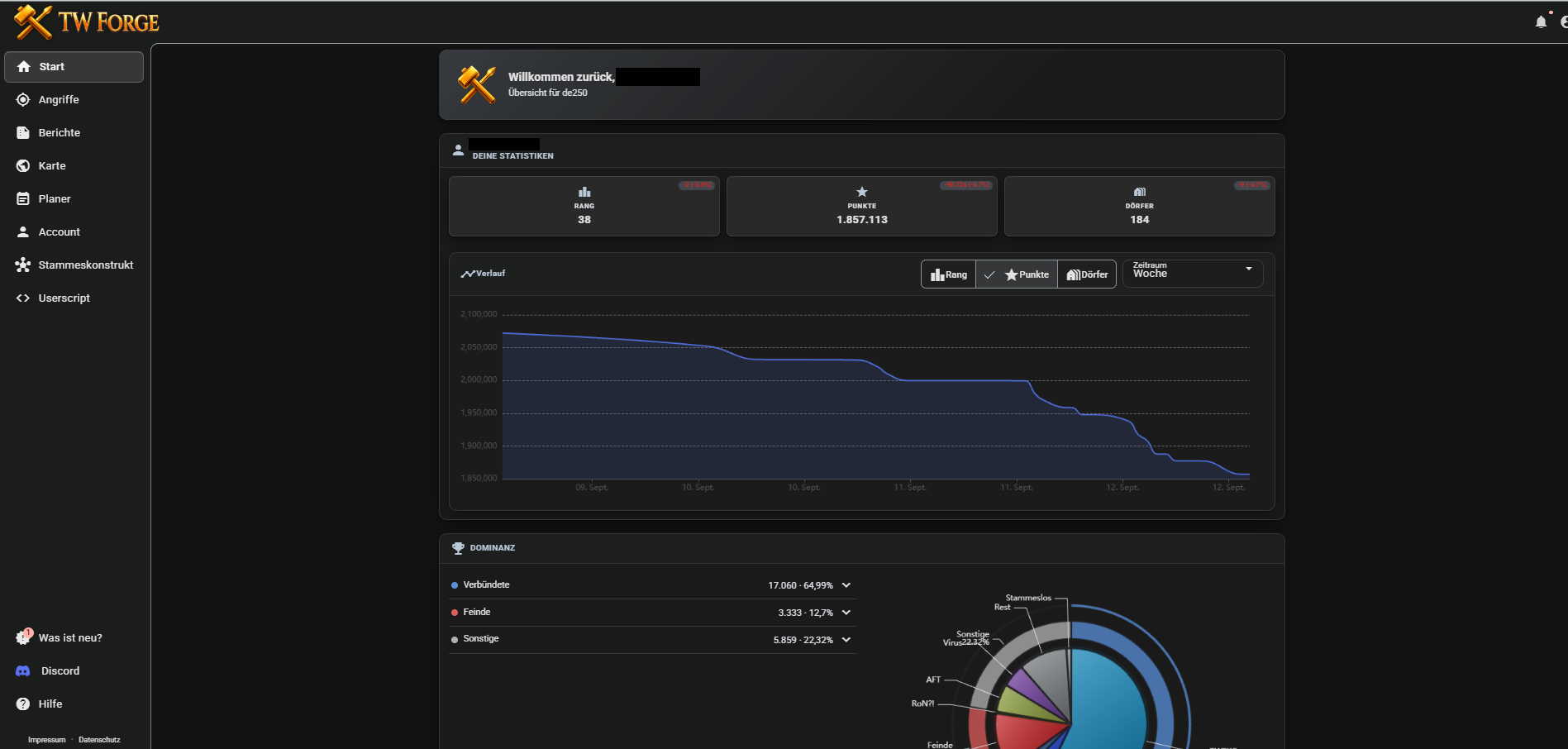Click the grey Sonstige color dot
The image size is (1568, 749).
455,640
